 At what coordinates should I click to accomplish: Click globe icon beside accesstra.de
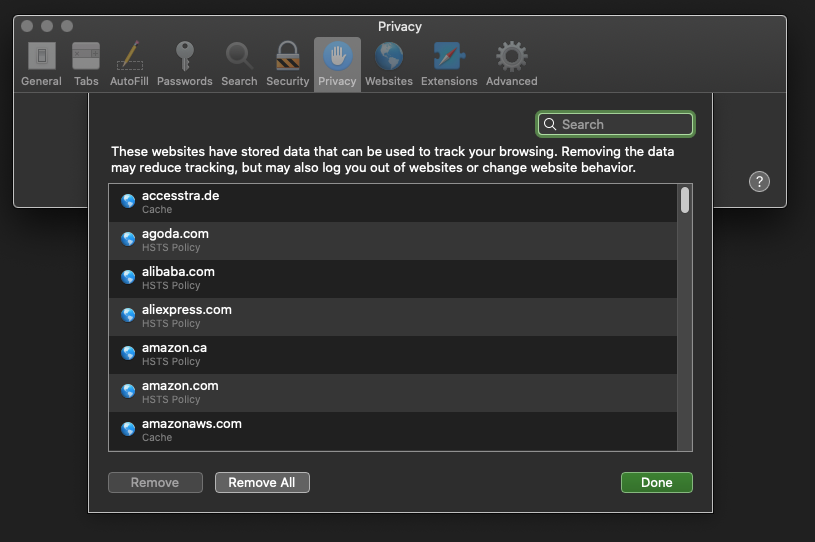point(128,201)
